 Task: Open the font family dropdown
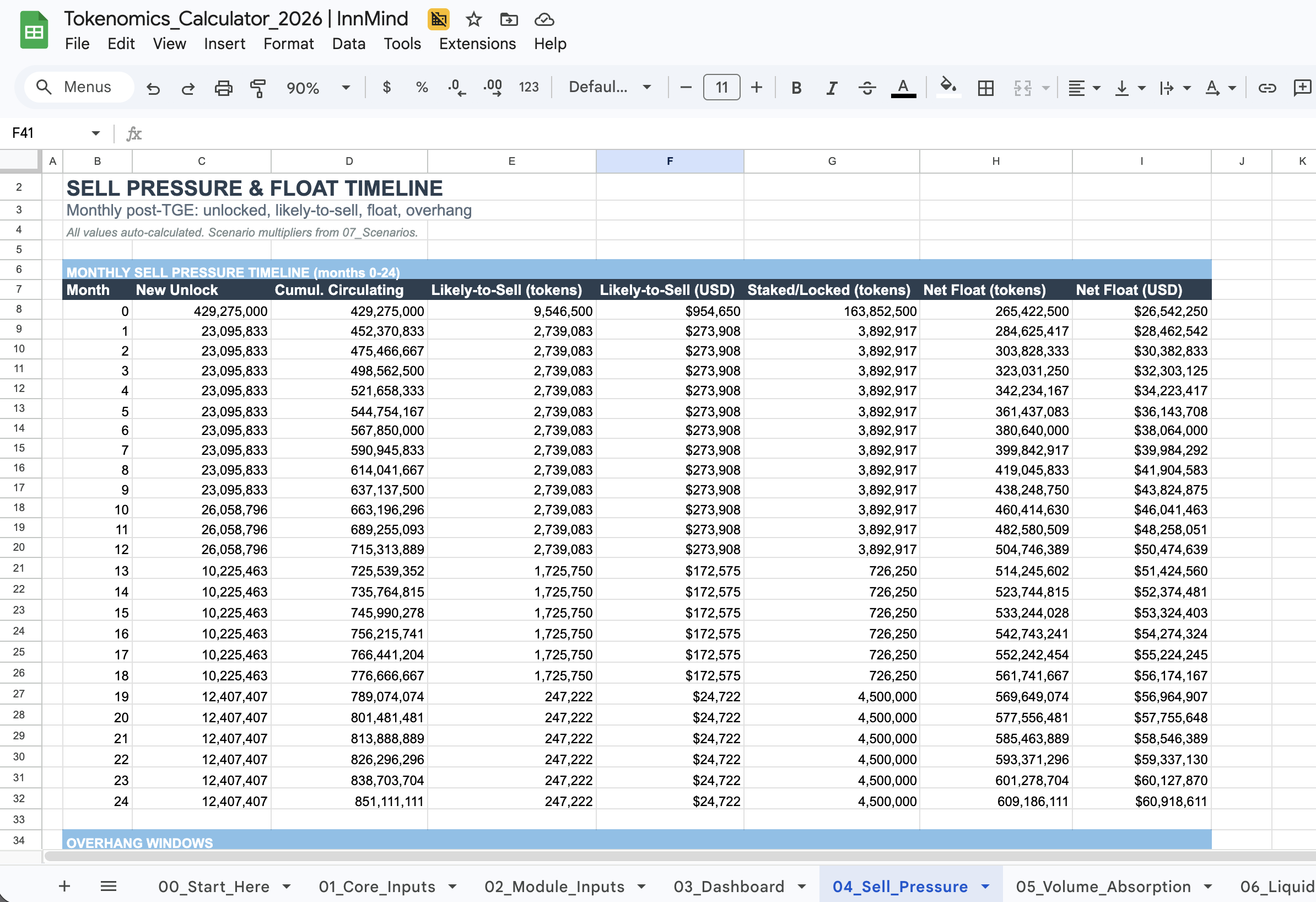608,87
